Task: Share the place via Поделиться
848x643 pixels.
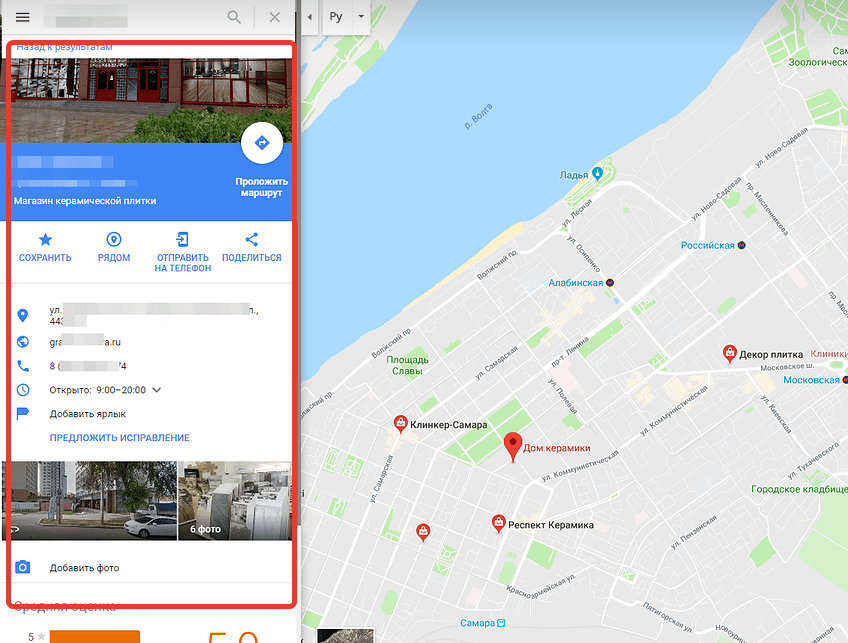Action: pyautogui.click(x=251, y=247)
